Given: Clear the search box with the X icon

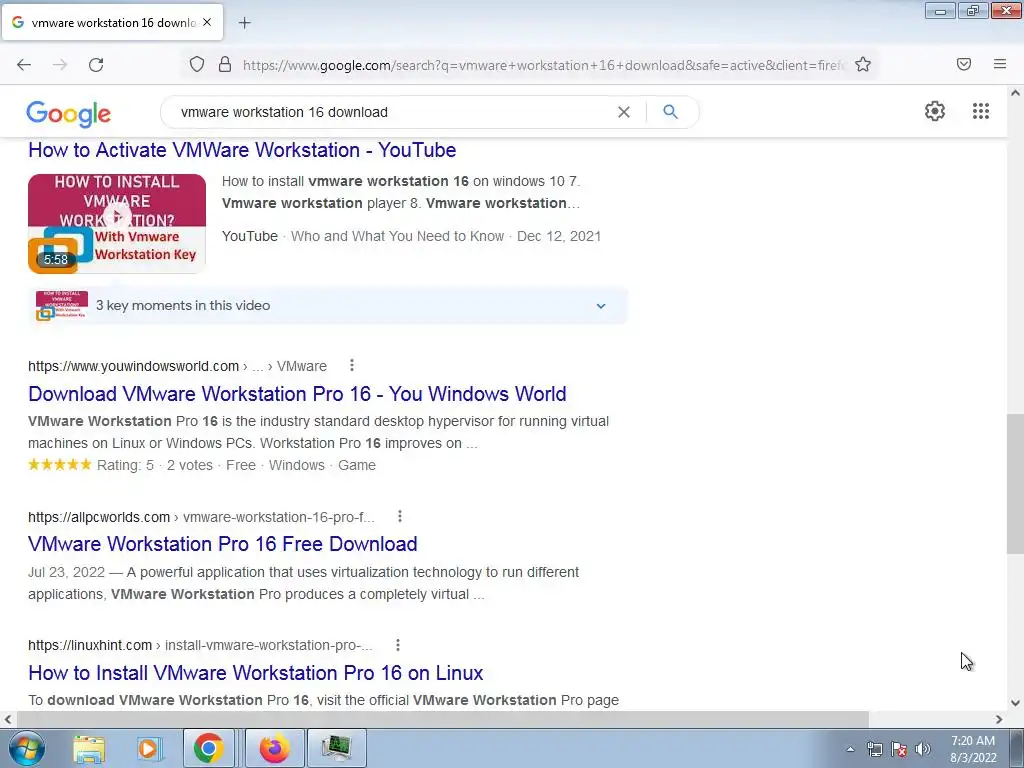Looking at the screenshot, I should click(x=624, y=112).
